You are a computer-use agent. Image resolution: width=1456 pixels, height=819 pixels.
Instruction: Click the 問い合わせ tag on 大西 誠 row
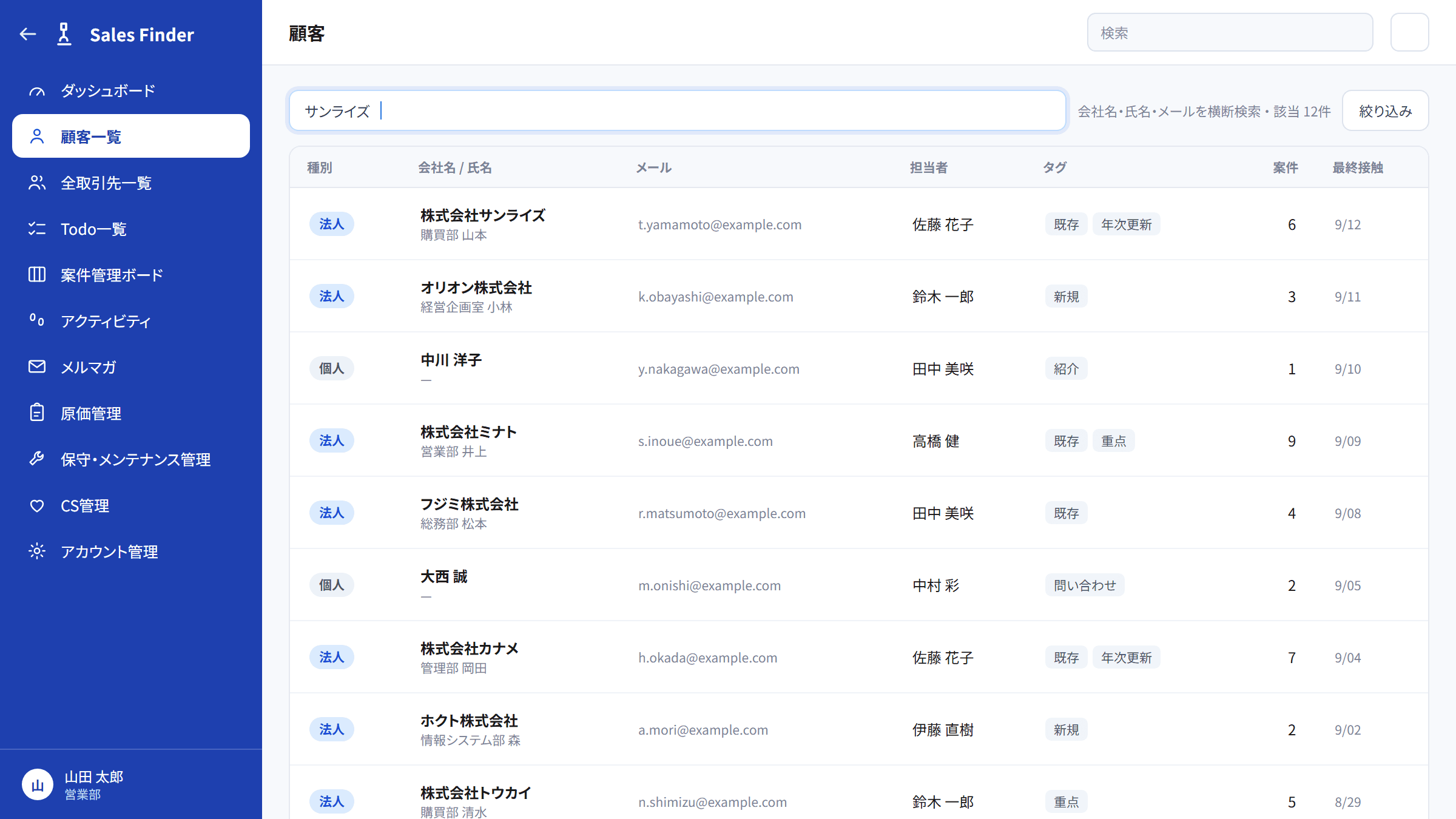click(x=1085, y=585)
